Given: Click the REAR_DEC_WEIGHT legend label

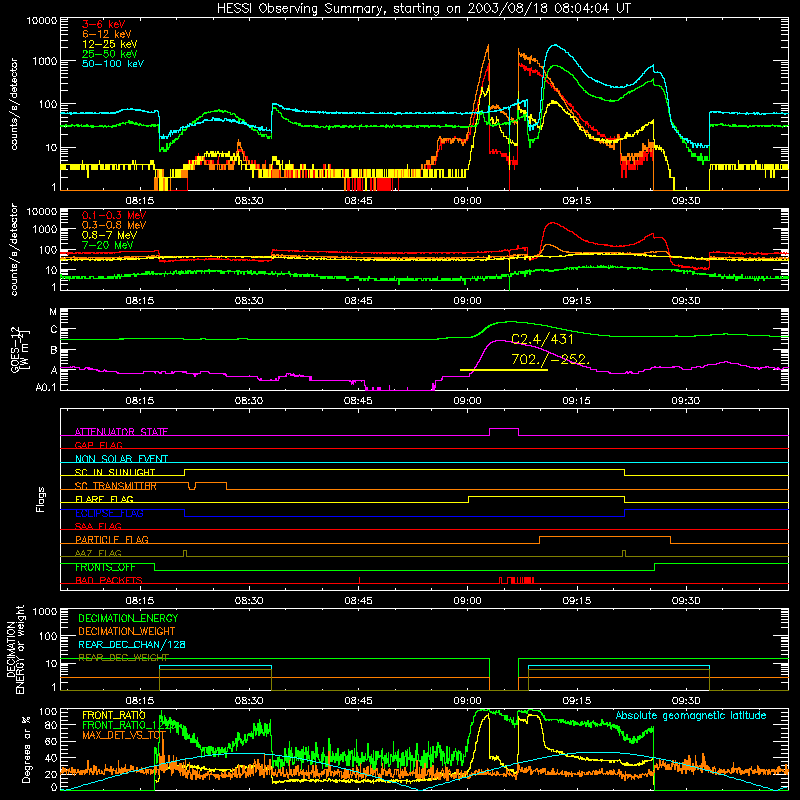Looking at the screenshot, I should click(x=123, y=658).
